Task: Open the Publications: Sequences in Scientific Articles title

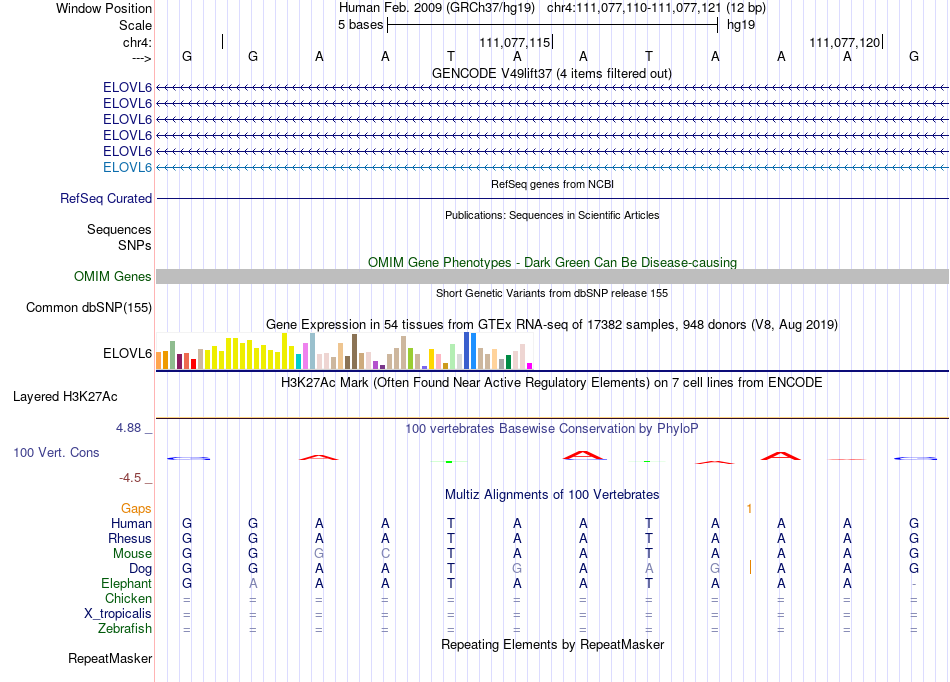Action: point(552,215)
